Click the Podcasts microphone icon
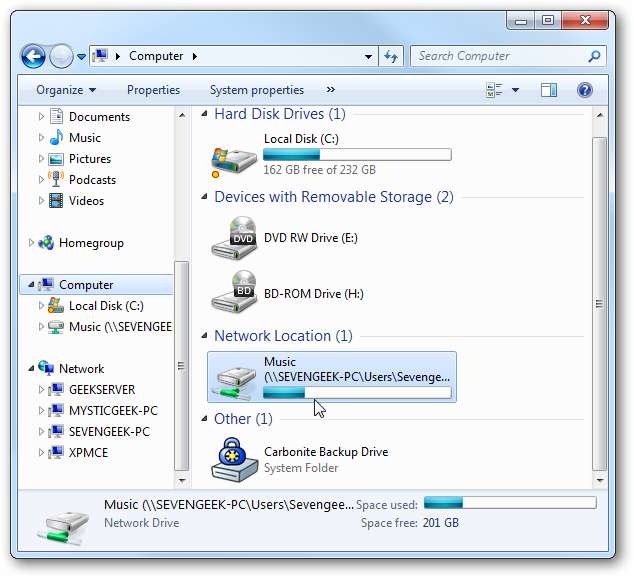634x577 pixels. 56,179
